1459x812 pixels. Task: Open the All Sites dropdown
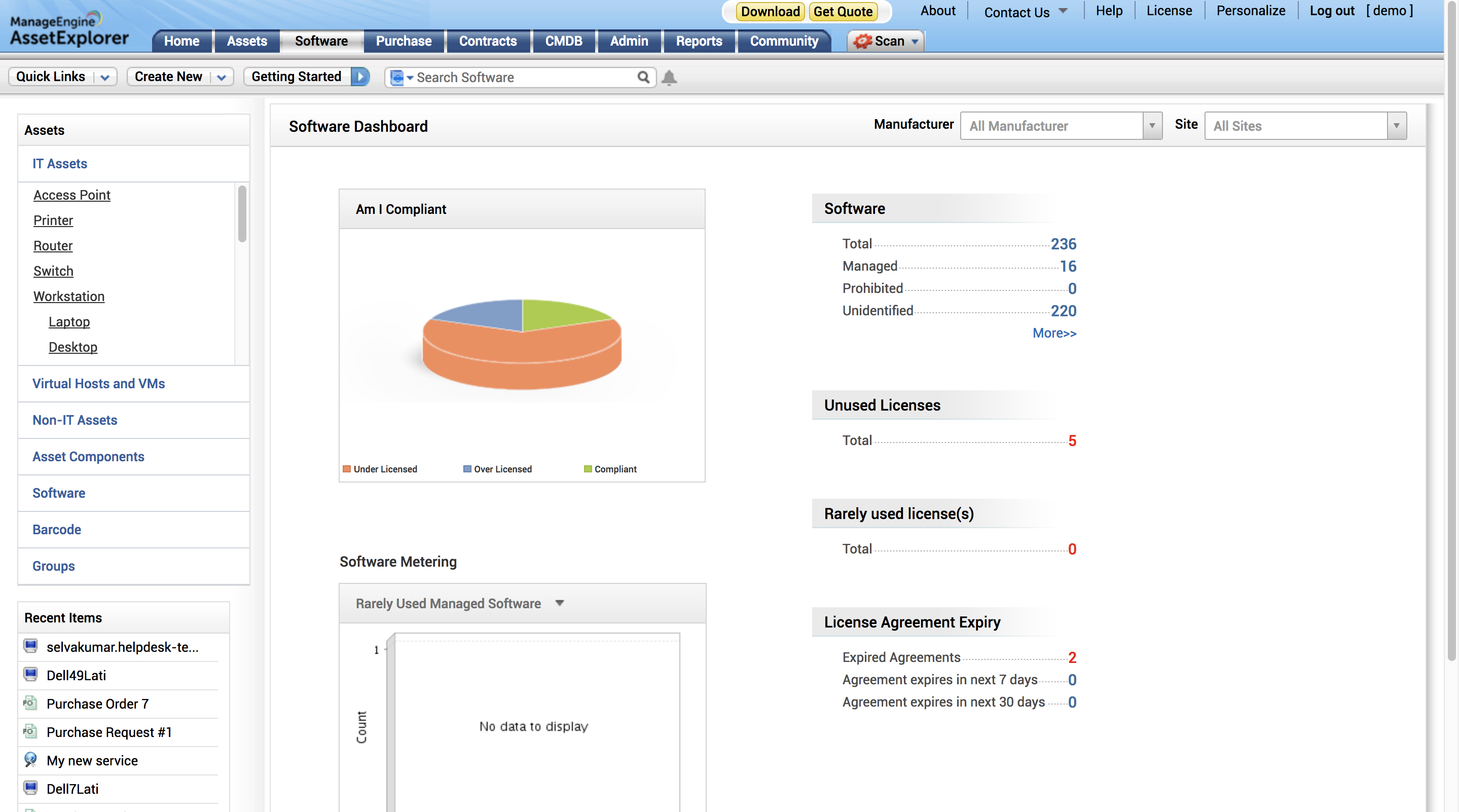coord(1304,126)
